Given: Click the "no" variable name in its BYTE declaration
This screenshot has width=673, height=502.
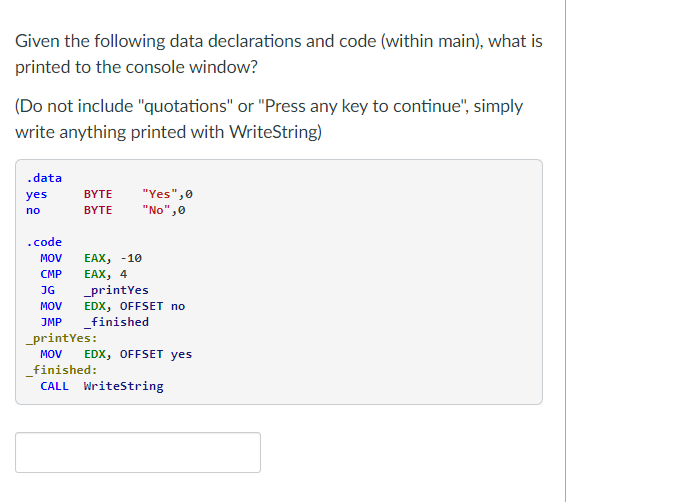Looking at the screenshot, I should pyautogui.click(x=33, y=210).
